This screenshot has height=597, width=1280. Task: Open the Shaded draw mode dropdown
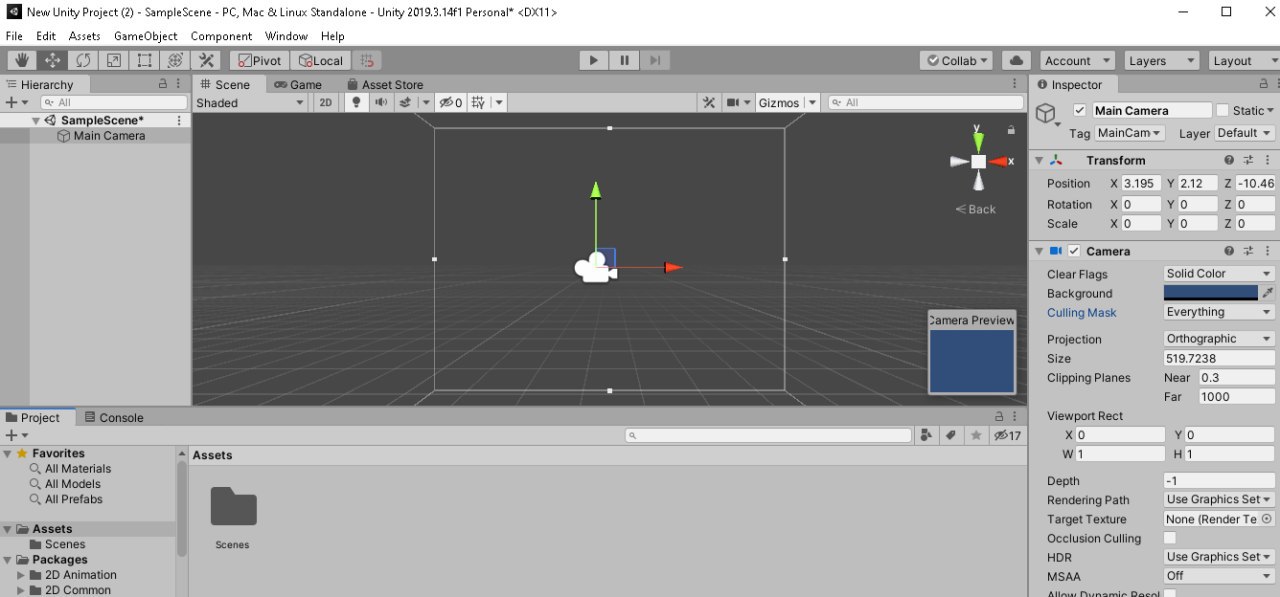(251, 102)
